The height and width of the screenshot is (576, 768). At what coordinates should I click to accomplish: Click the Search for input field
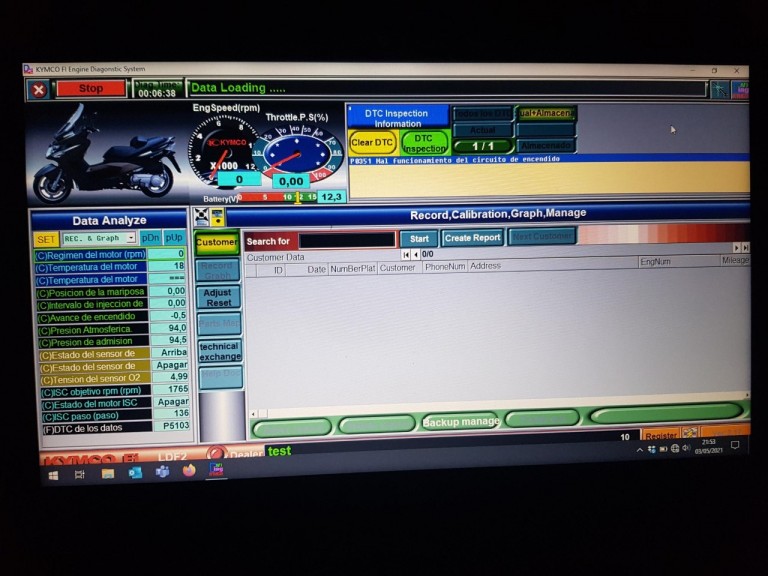(347, 240)
